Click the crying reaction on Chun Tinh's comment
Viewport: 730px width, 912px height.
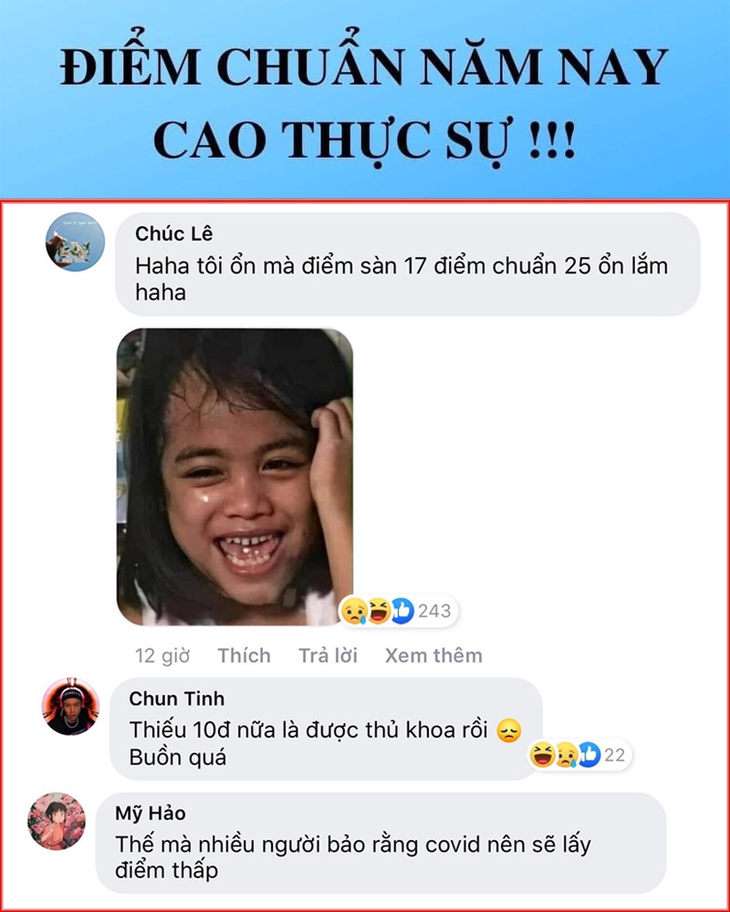[x=566, y=755]
